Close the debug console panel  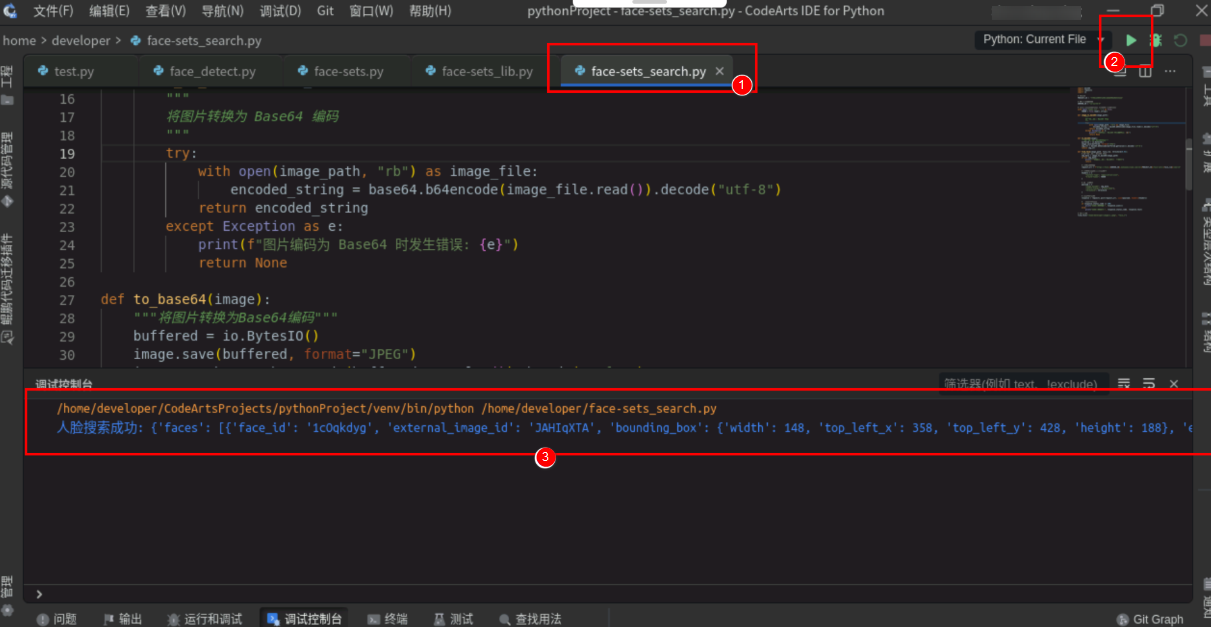coord(1174,384)
